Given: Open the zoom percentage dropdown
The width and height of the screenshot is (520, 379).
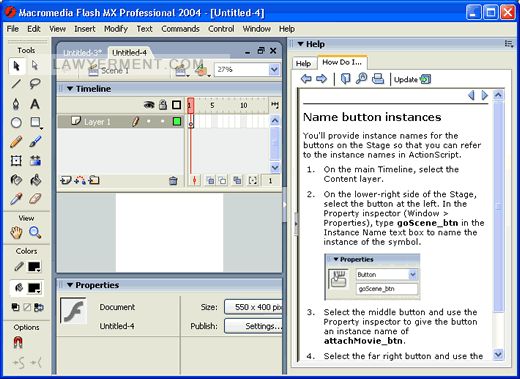Looking at the screenshot, I should coord(274,70).
